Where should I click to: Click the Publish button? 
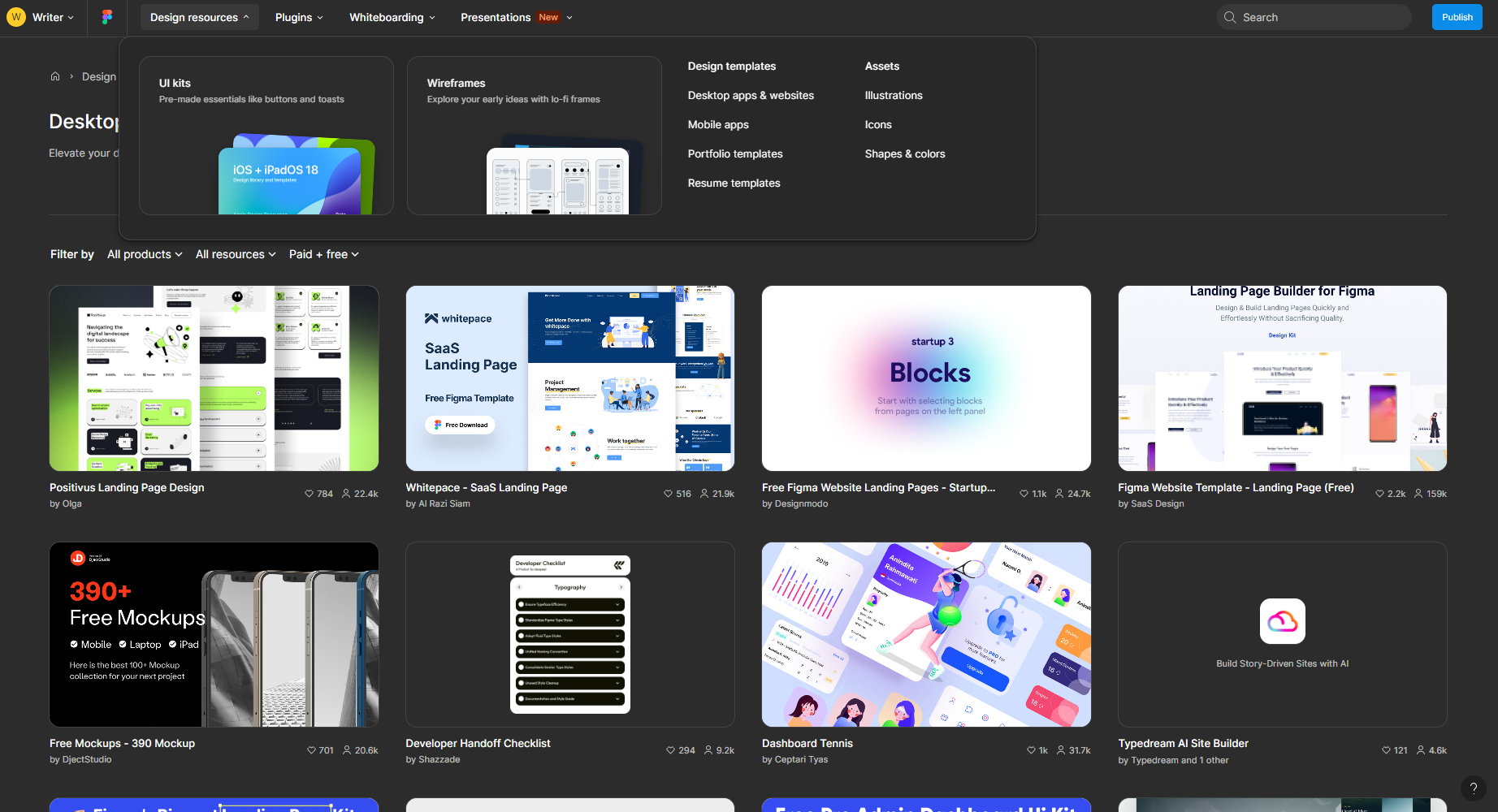[1457, 17]
